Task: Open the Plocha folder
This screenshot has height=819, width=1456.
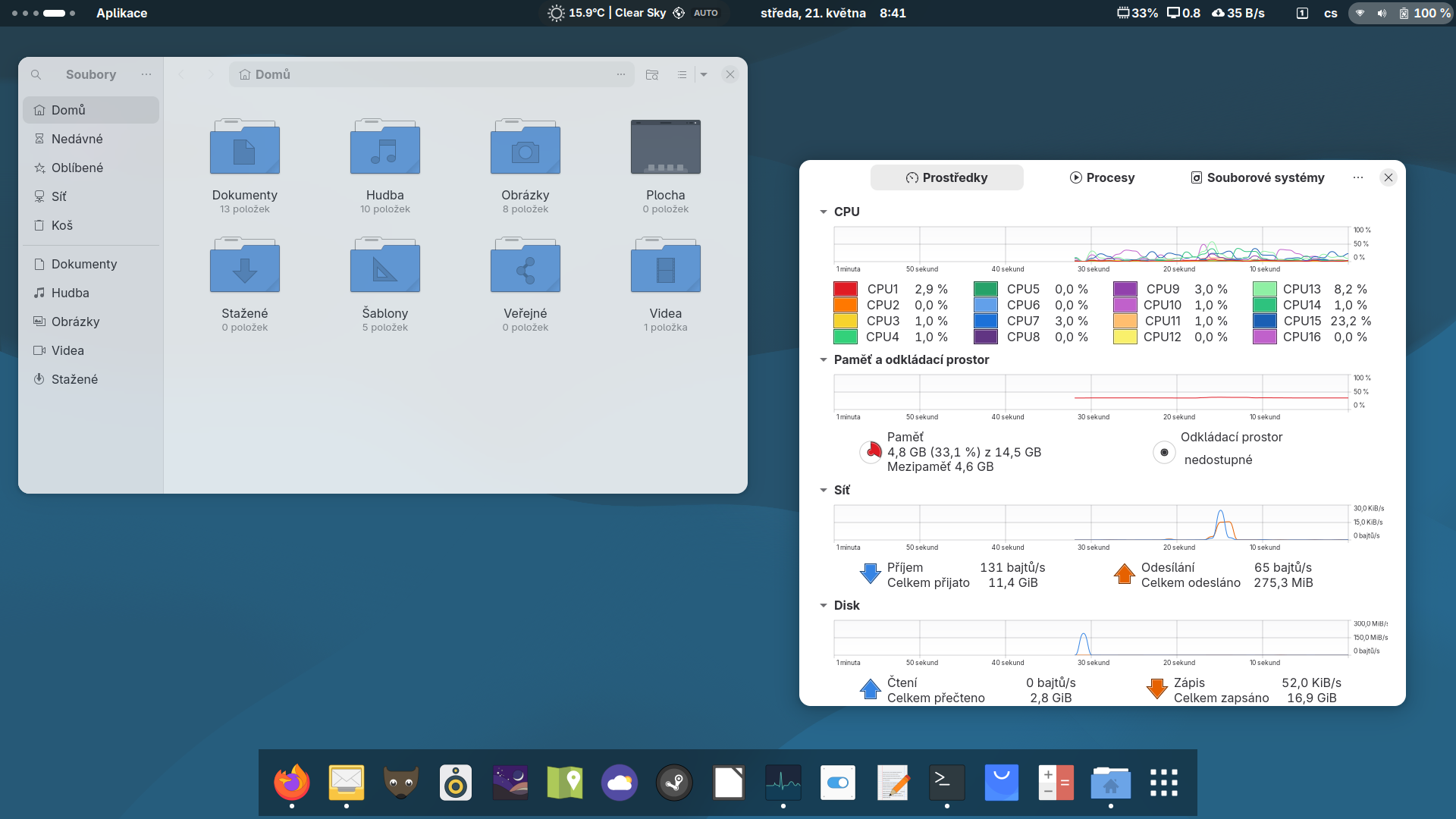Action: click(666, 166)
